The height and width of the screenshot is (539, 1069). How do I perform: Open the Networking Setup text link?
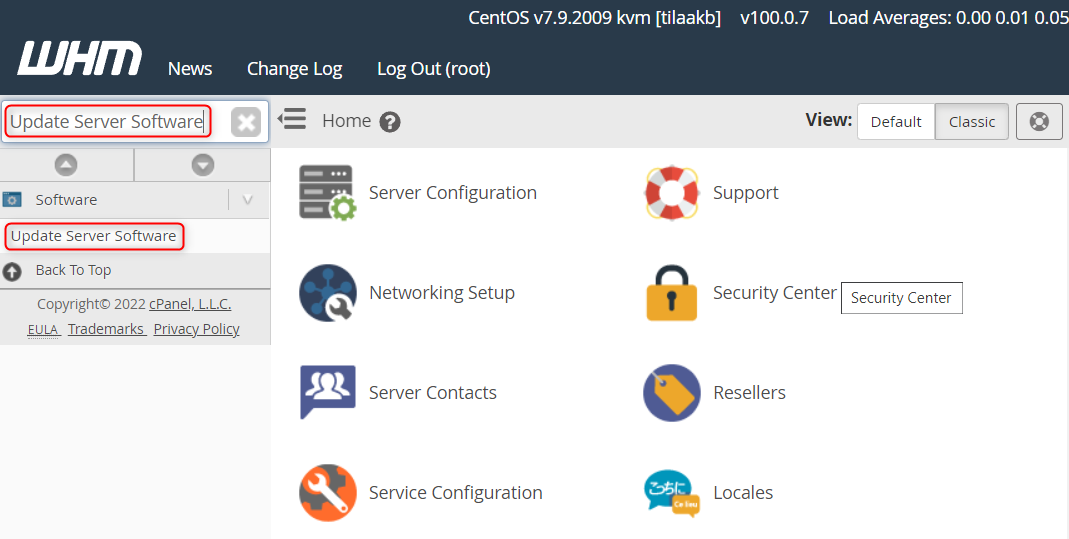(x=442, y=293)
